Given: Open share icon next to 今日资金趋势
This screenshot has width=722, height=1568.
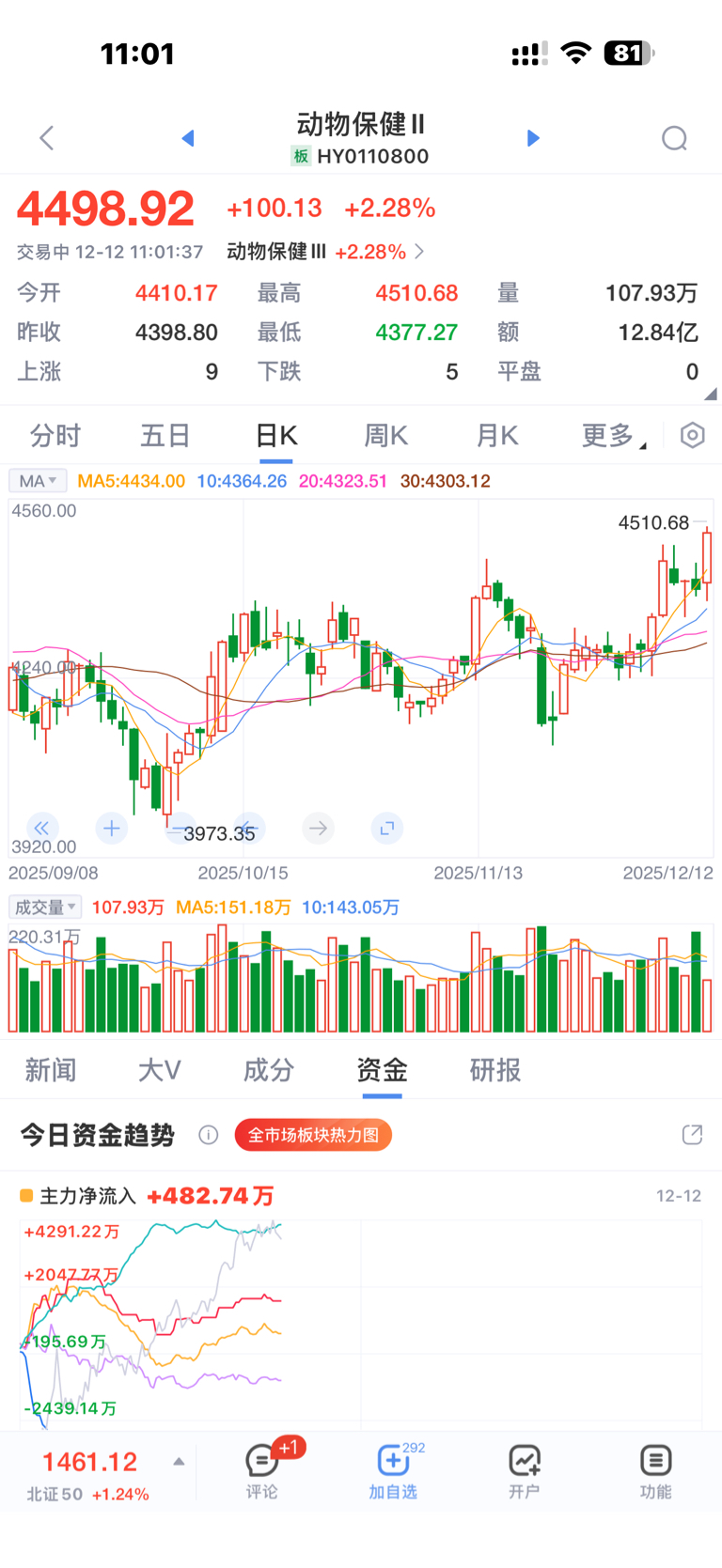Looking at the screenshot, I should (x=692, y=1135).
